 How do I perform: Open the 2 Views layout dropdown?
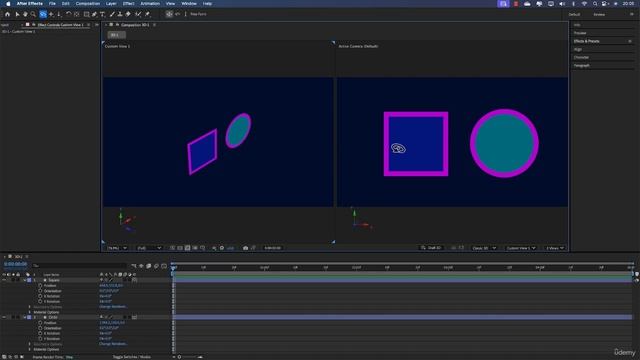click(555, 248)
